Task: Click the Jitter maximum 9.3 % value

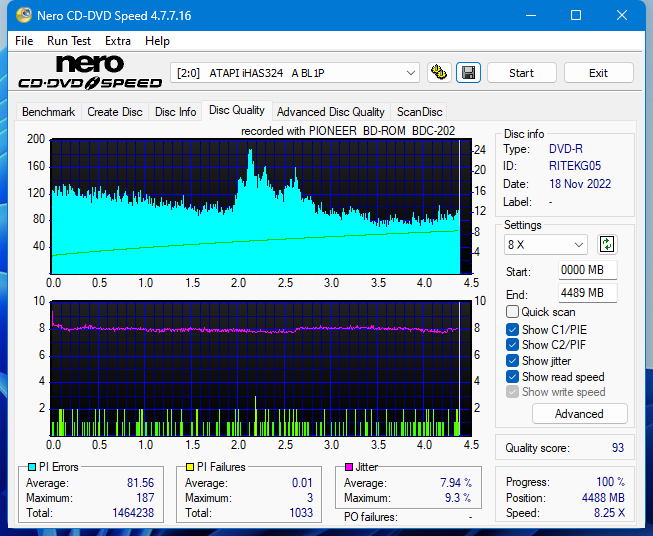Action: coord(458,498)
